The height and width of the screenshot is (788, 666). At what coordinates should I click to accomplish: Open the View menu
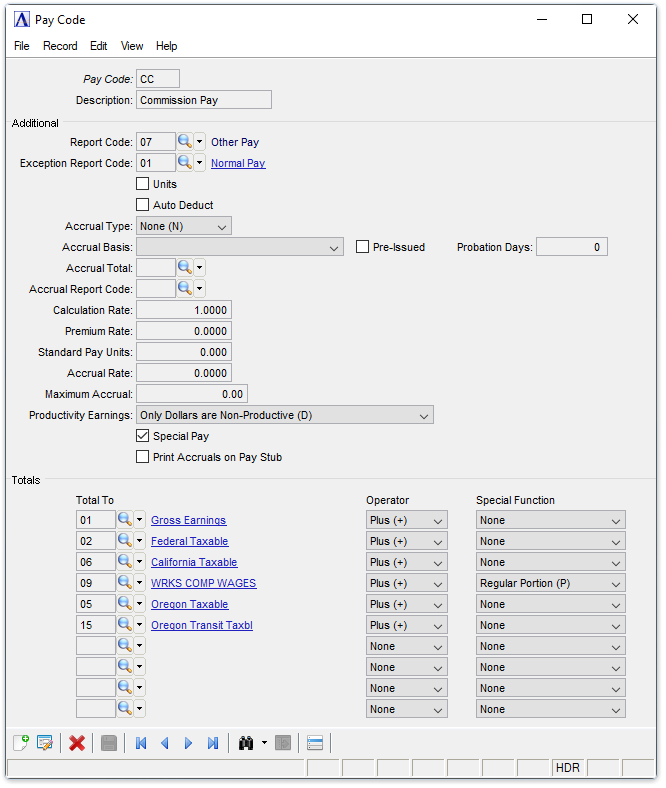coord(132,46)
